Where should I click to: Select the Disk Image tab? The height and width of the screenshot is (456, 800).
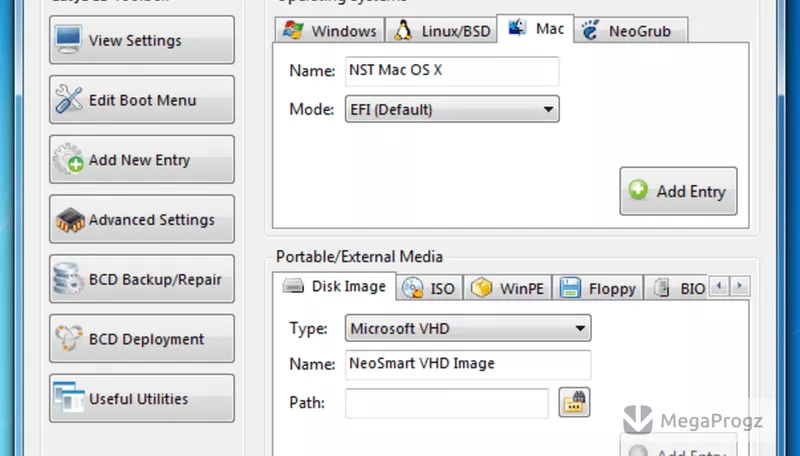[x=334, y=287]
